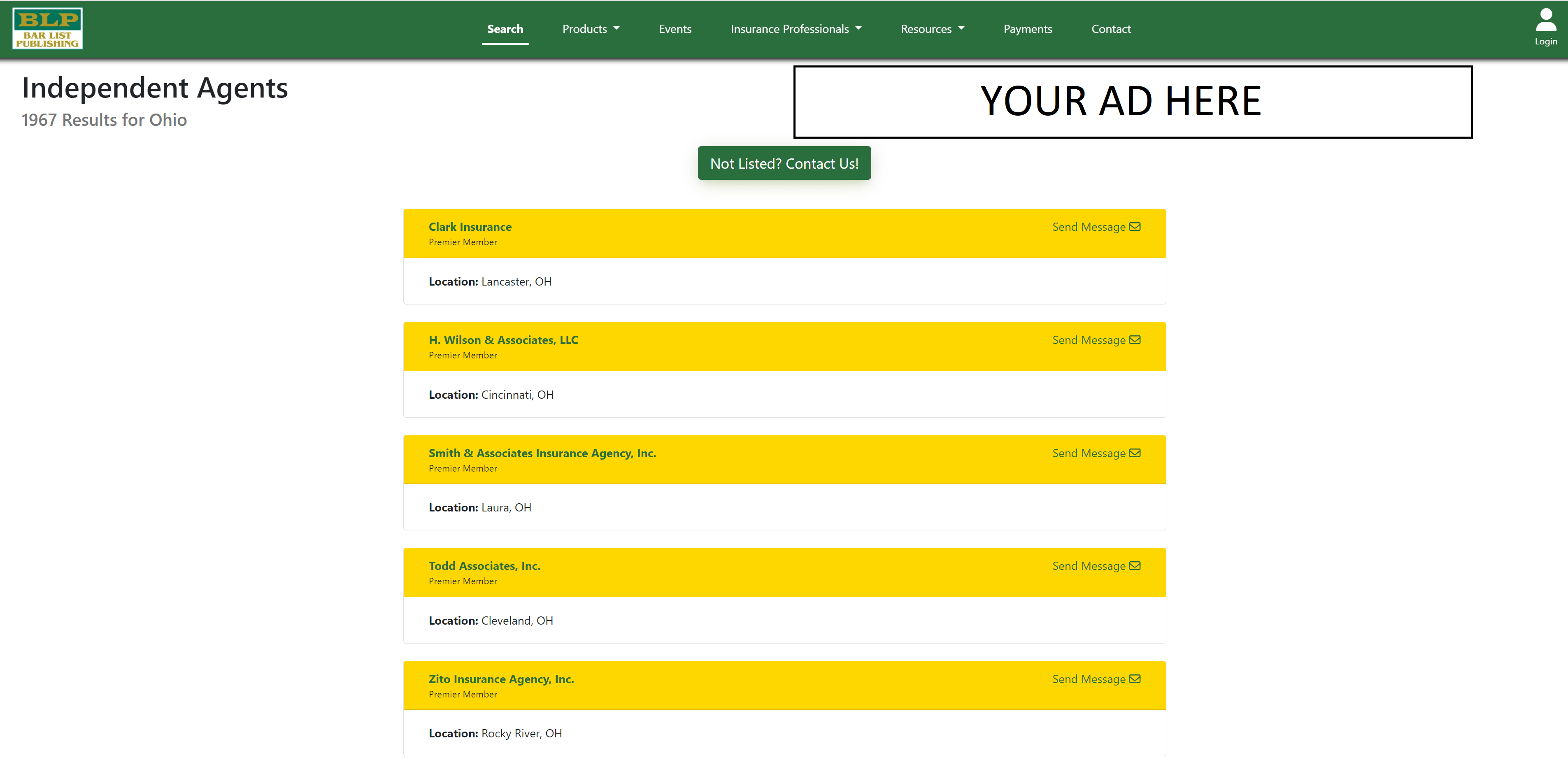The height and width of the screenshot is (760, 1568).
Task: Navigate to the Payments section
Action: point(1028,29)
